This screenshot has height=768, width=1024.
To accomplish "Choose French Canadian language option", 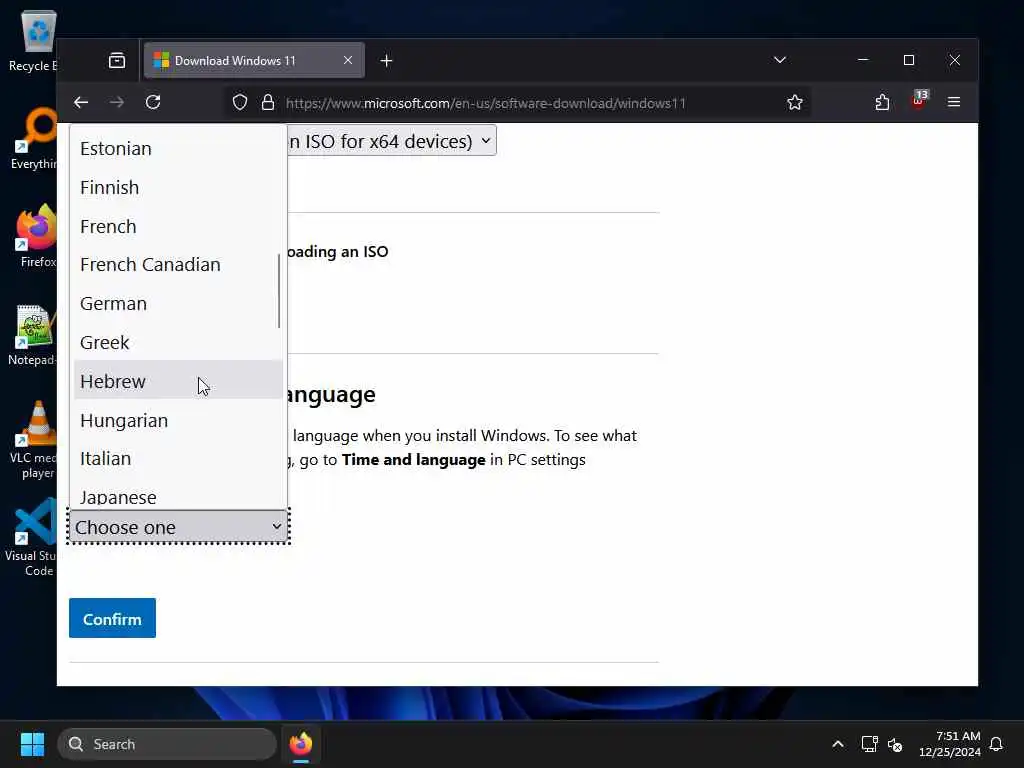I will pos(178,264).
